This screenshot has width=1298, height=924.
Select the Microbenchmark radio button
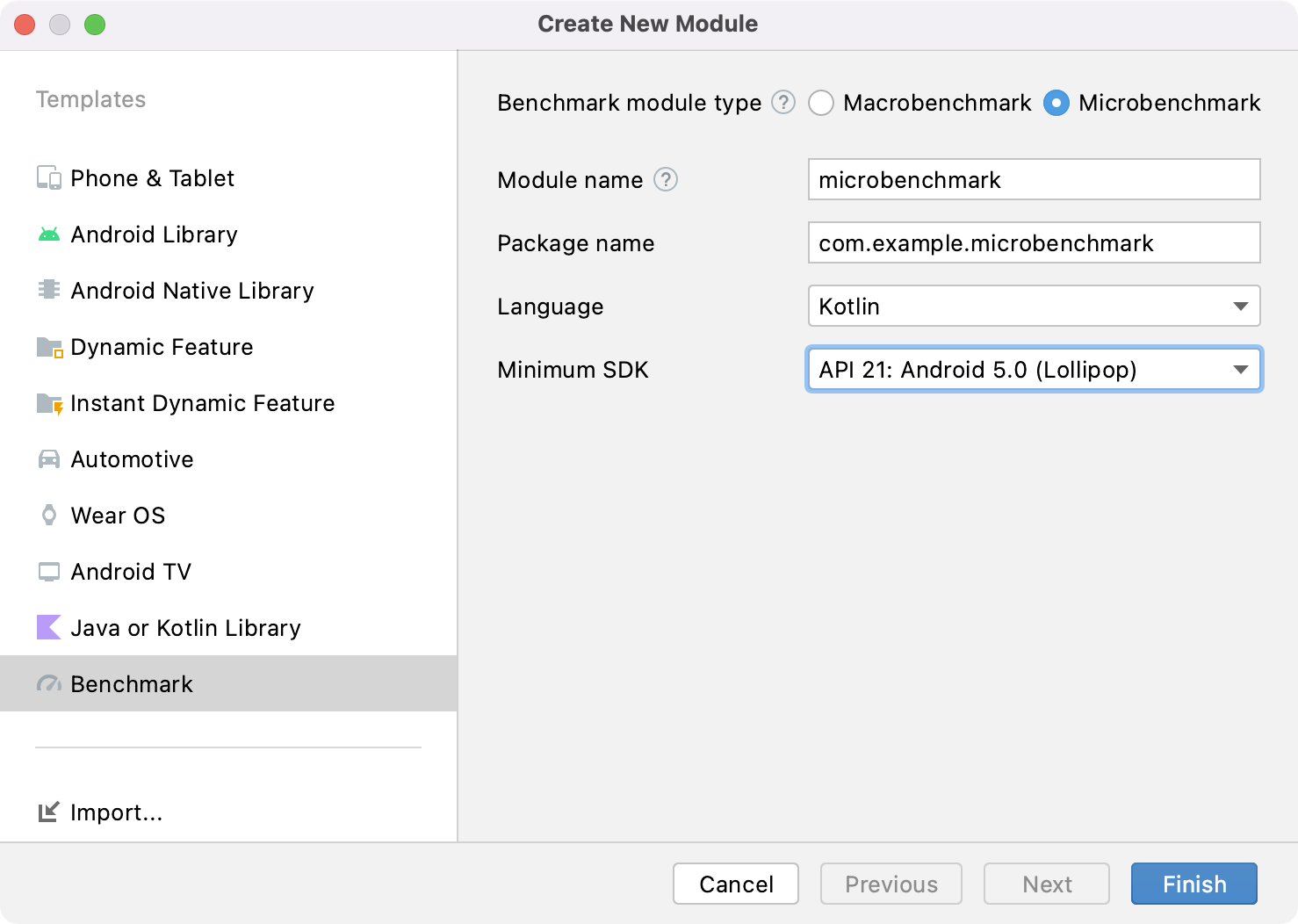click(x=1056, y=104)
